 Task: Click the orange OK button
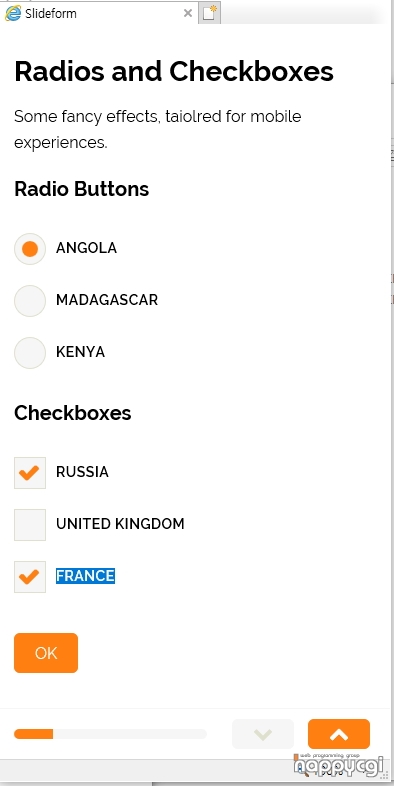tap(46, 653)
